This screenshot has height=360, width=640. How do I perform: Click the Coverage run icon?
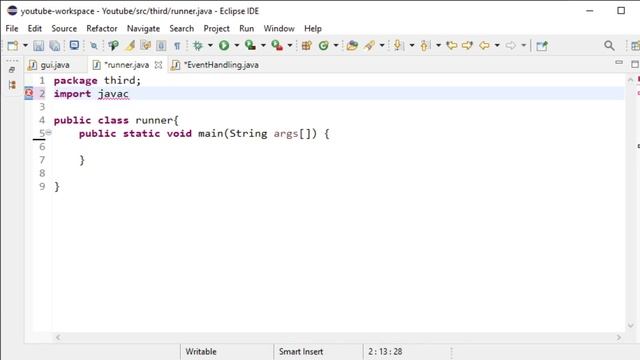(250, 45)
